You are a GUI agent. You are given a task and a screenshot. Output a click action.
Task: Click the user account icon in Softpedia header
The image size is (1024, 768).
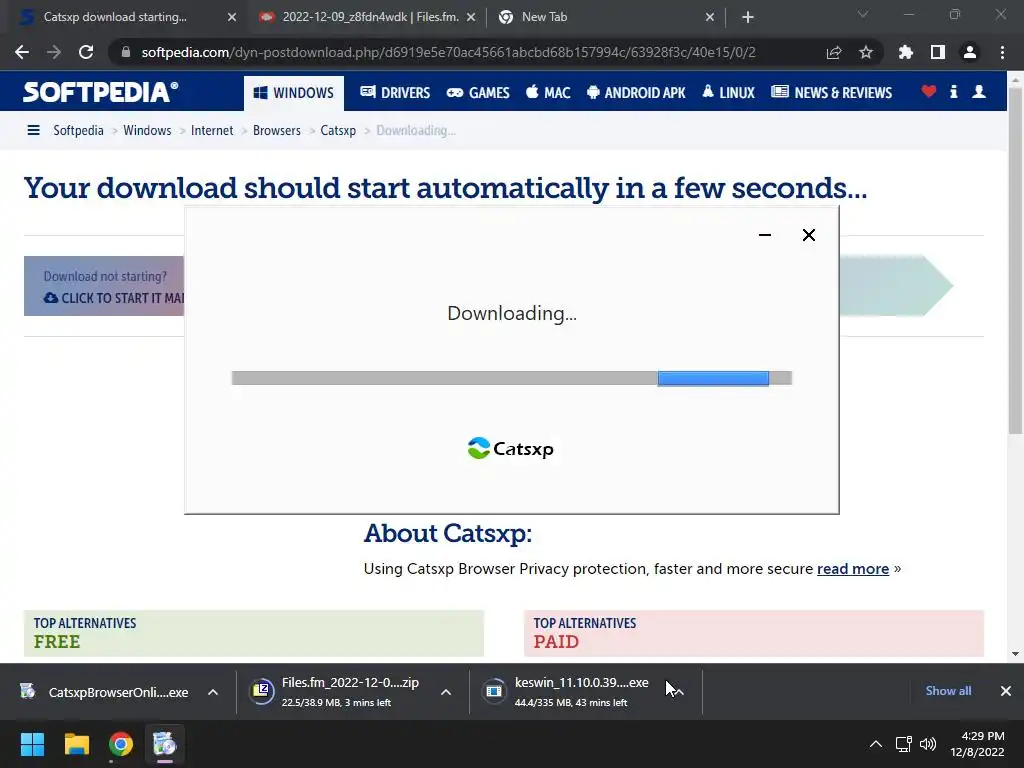(x=979, y=92)
